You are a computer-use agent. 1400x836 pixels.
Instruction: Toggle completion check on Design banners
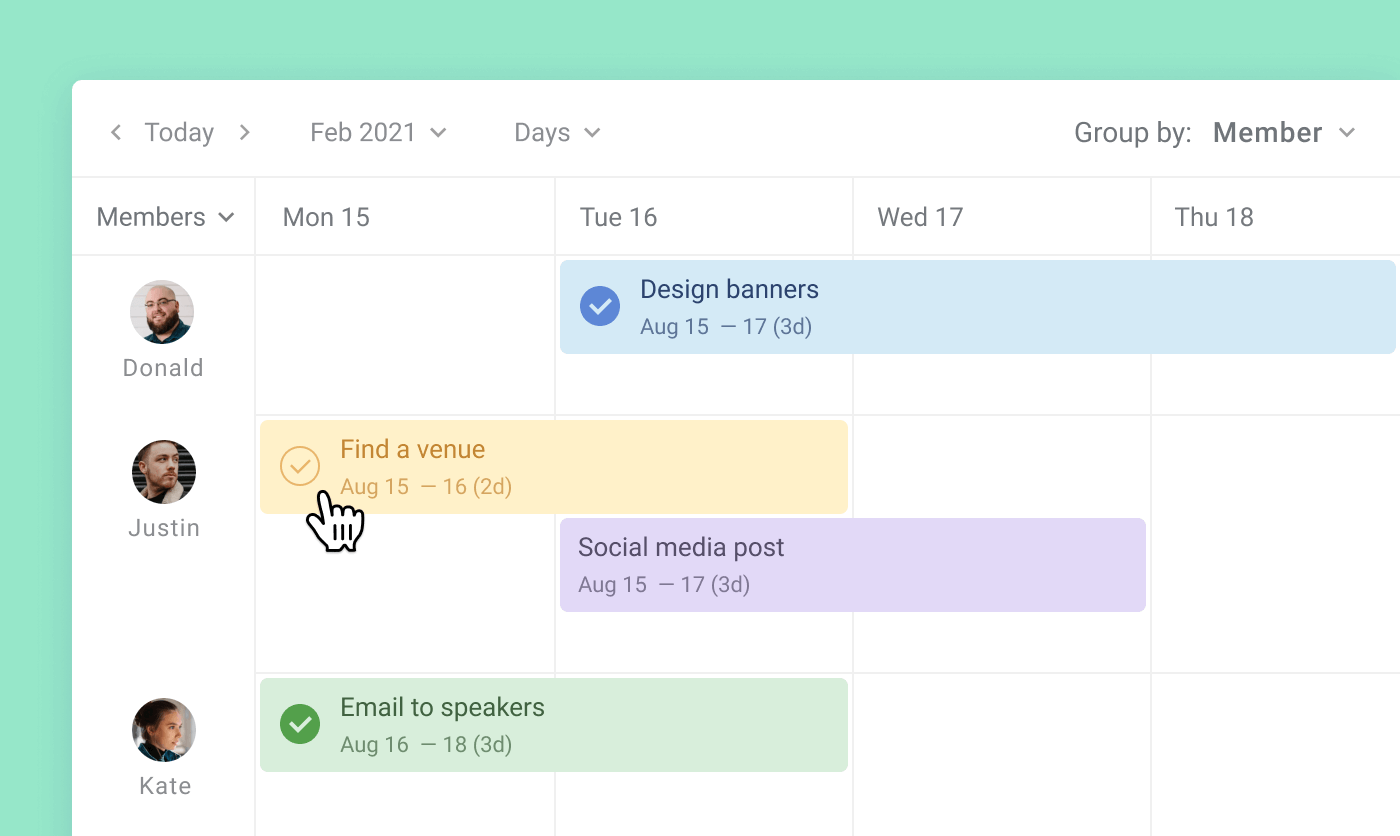coord(600,306)
